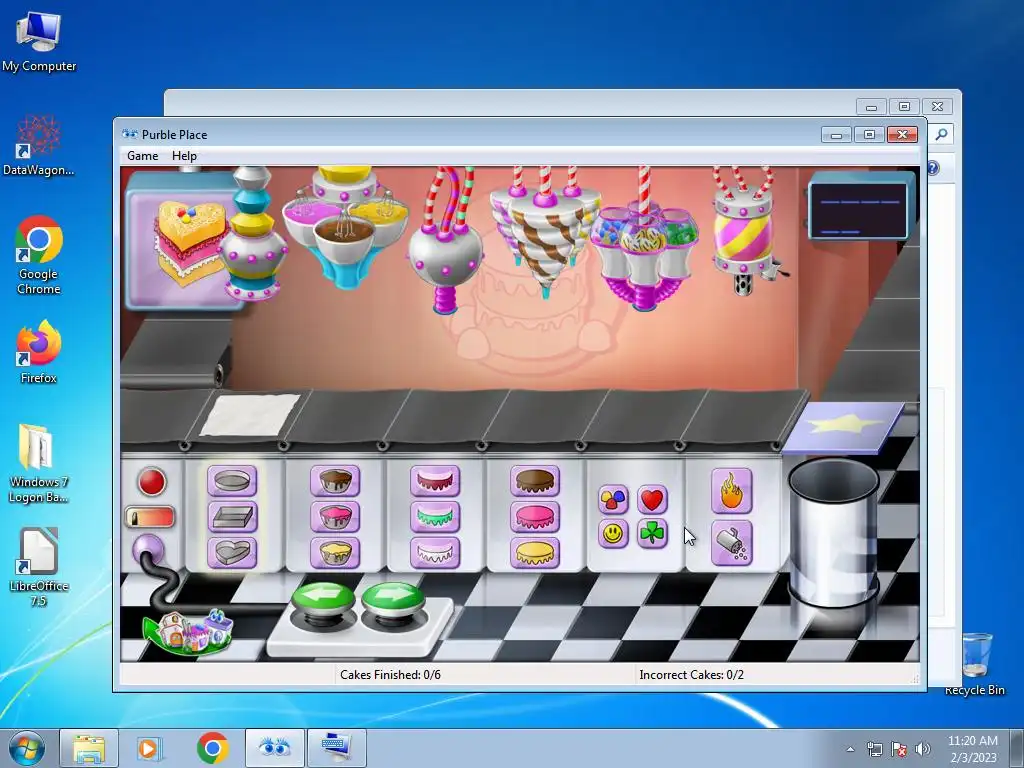Viewport: 1024px width, 768px height.
Task: Add the smiley face decoration
Action: [613, 534]
